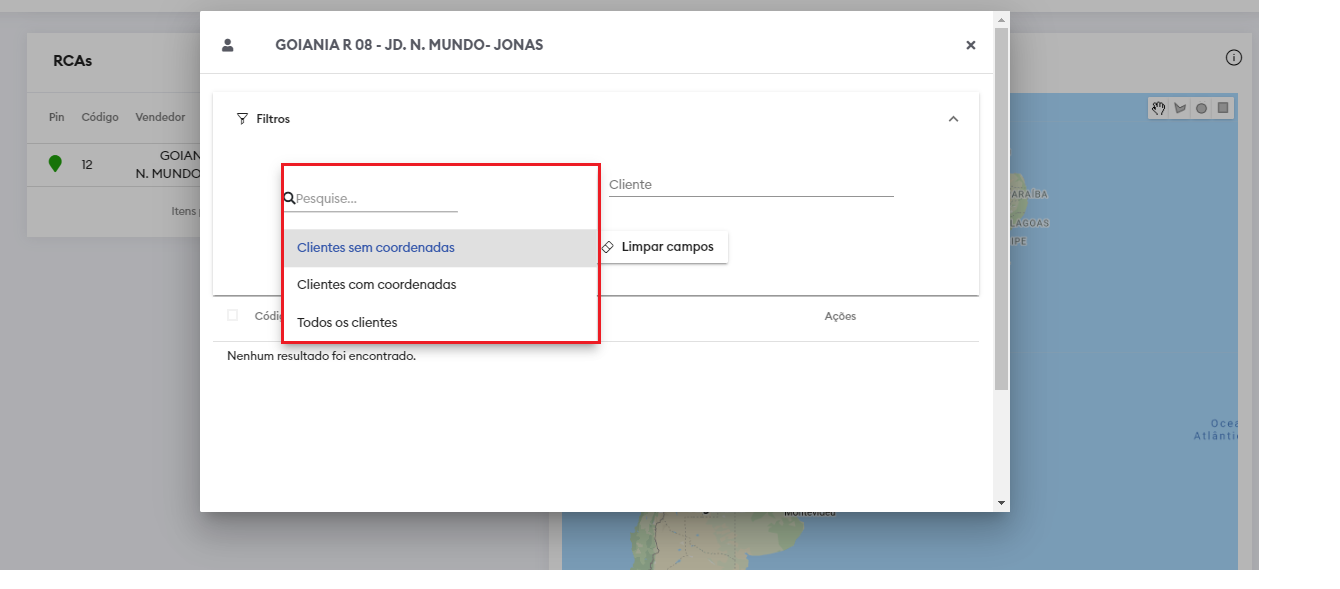Image resolution: width=1340 pixels, height=589 pixels.
Task: Collapse the Filtros panel with chevron
Action: pyautogui.click(x=953, y=119)
